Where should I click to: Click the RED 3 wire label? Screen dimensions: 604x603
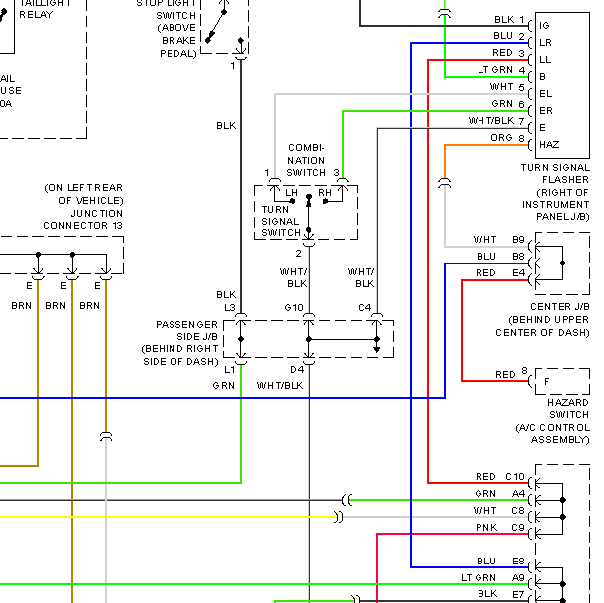coord(508,53)
